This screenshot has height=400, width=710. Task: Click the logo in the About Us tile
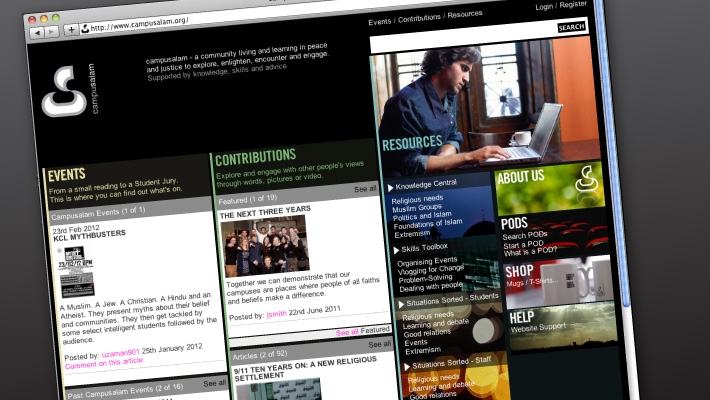[587, 179]
